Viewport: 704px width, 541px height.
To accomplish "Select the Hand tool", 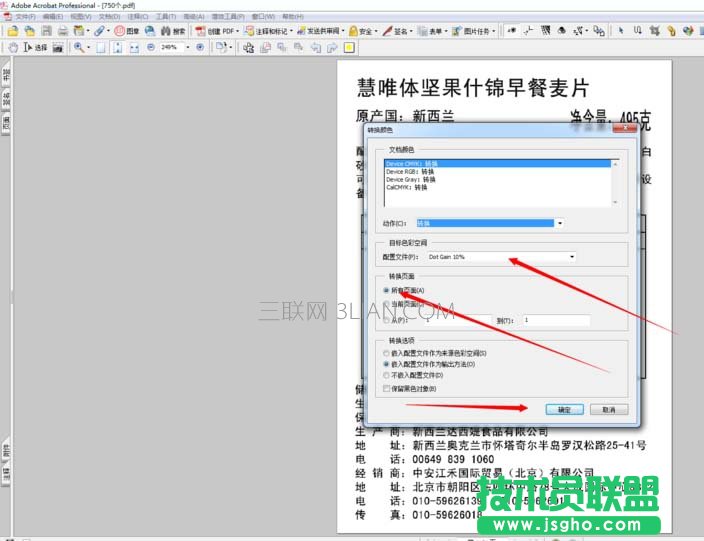I will coord(13,48).
